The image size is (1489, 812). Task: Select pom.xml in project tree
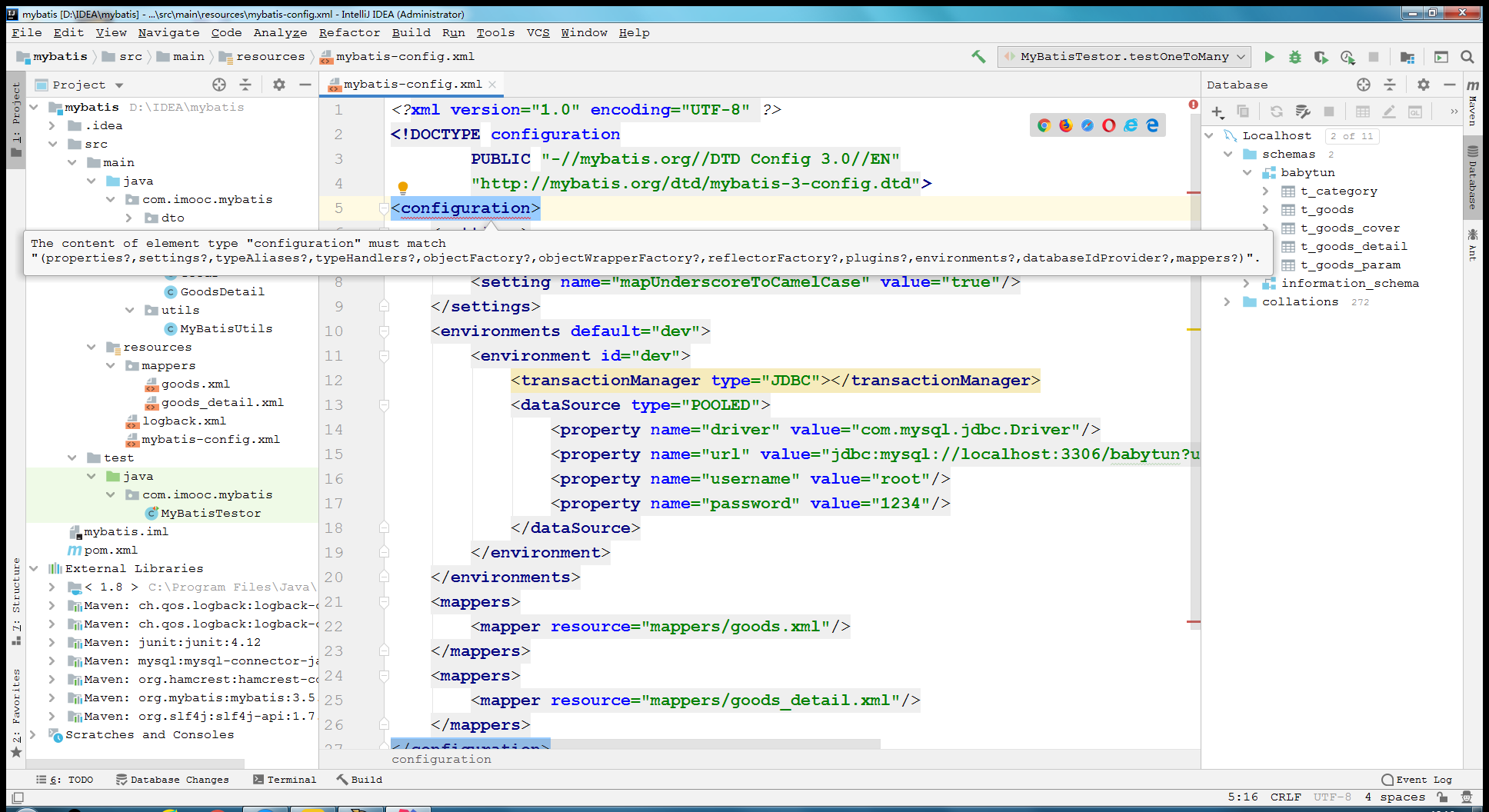pos(111,550)
